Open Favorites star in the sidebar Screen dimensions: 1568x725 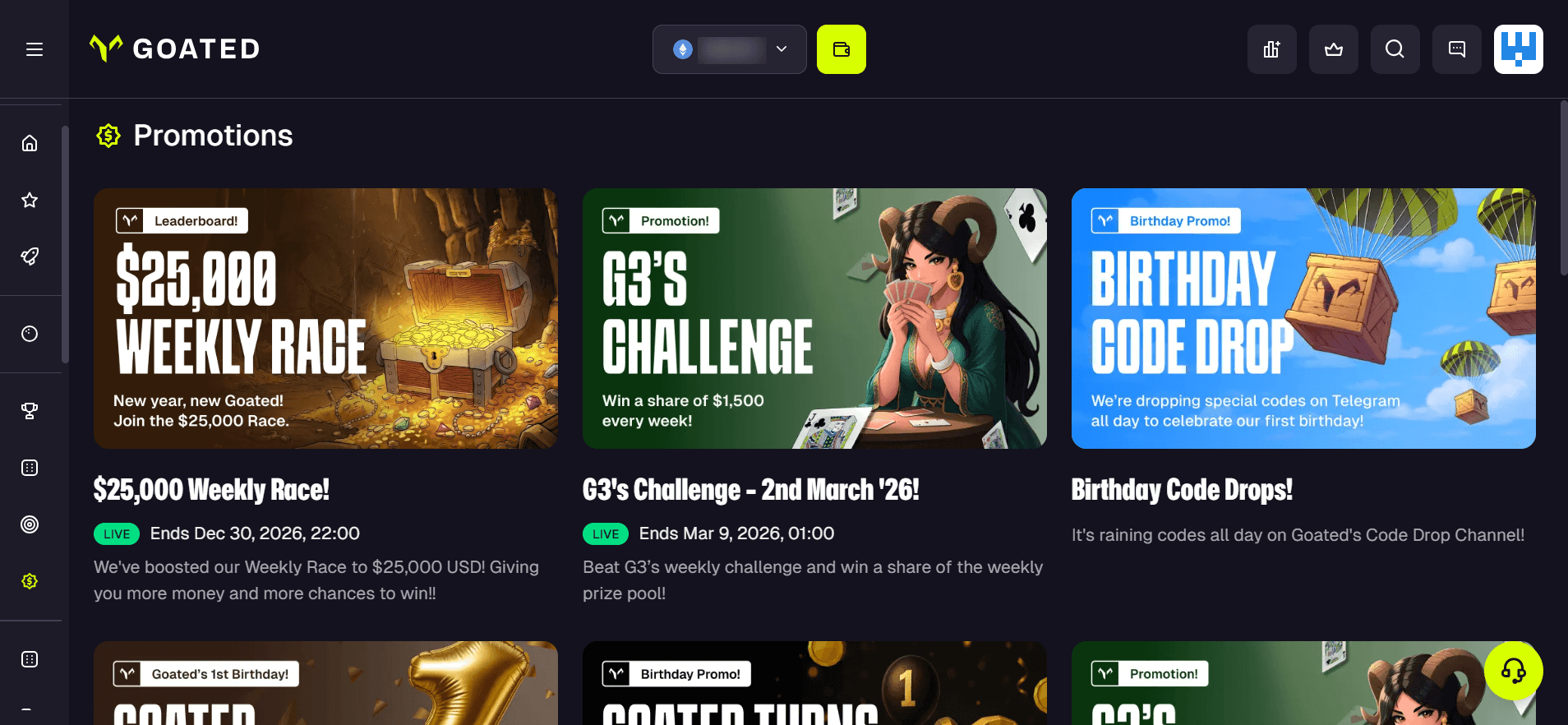[x=30, y=200]
